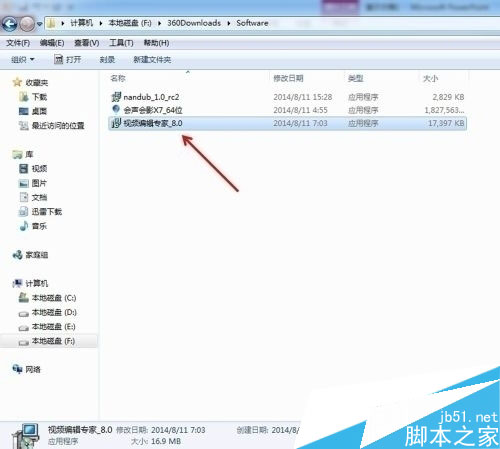500x449 pixels.
Task: Click the large application icon in details pane
Action: 26,436
